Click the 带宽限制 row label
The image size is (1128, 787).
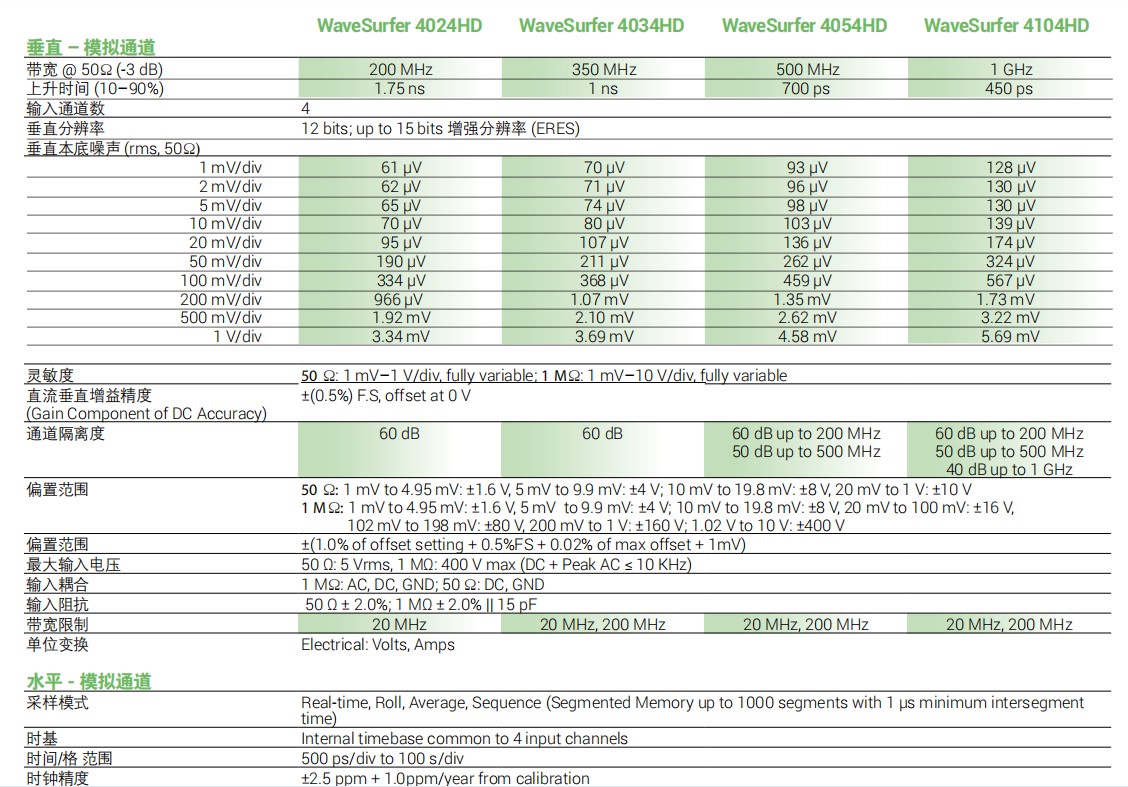58,624
